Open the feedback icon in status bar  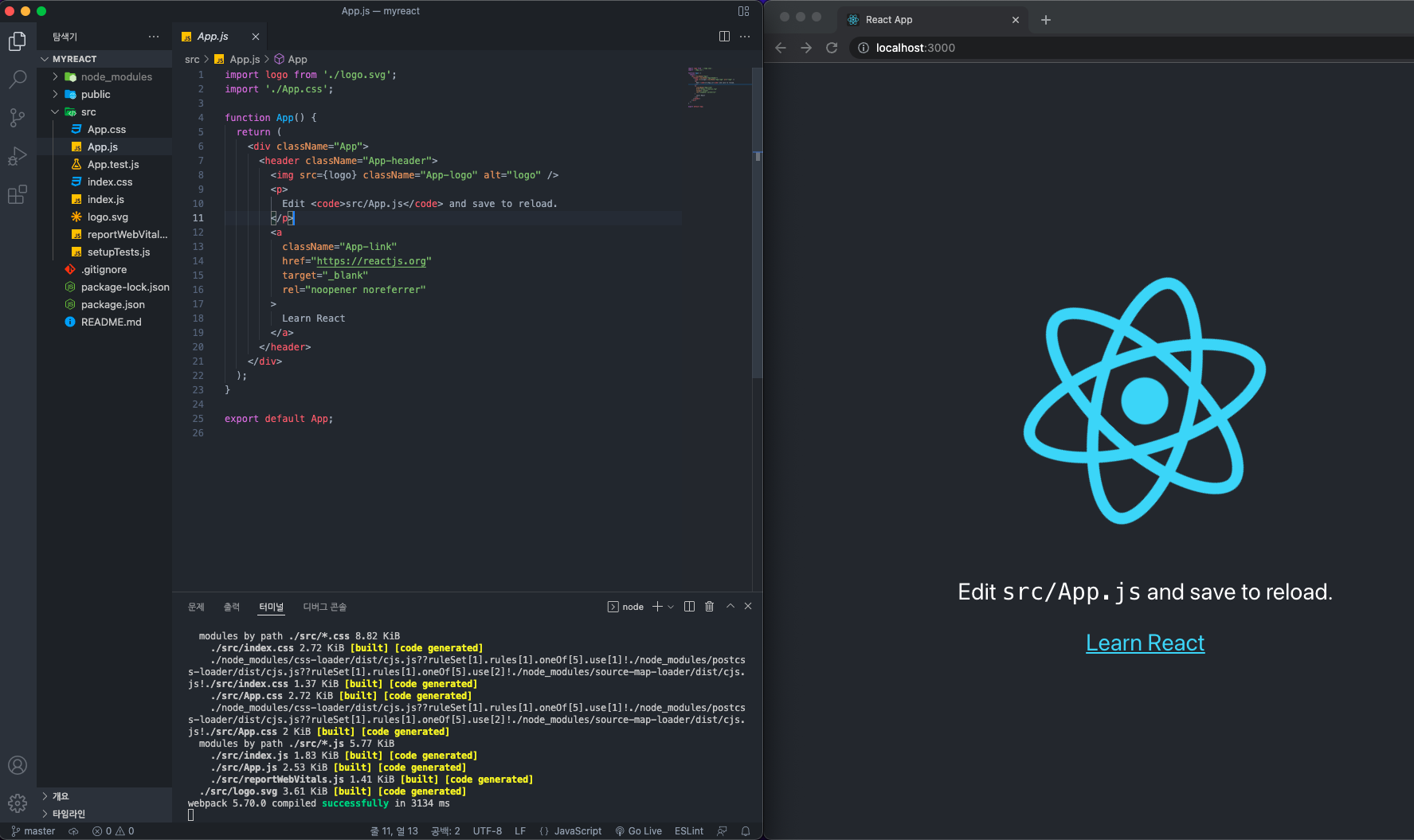coord(722,831)
